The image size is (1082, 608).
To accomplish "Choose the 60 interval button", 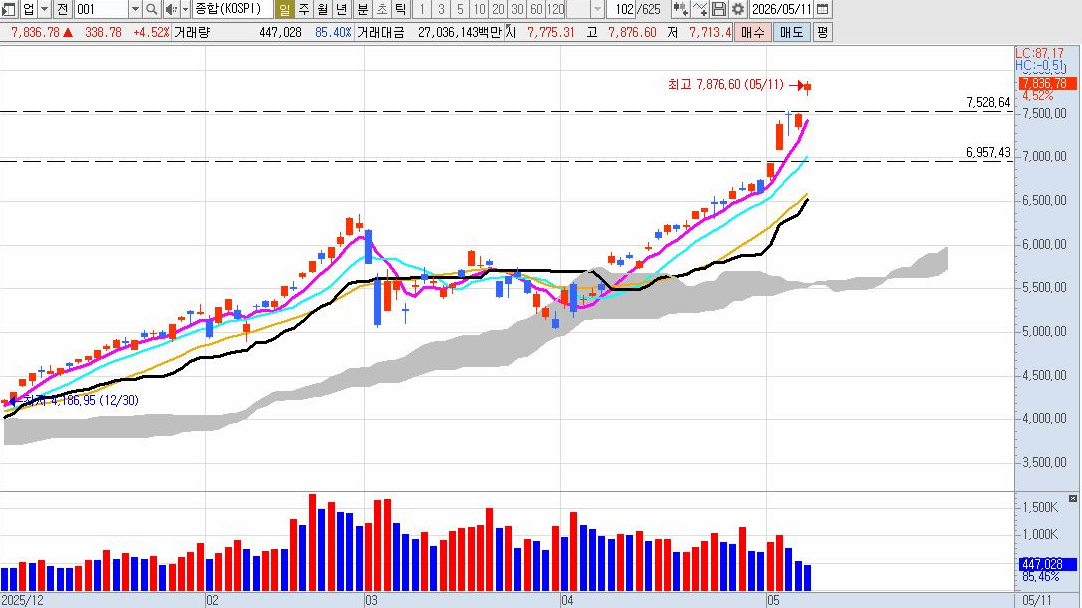I will 536,9.
